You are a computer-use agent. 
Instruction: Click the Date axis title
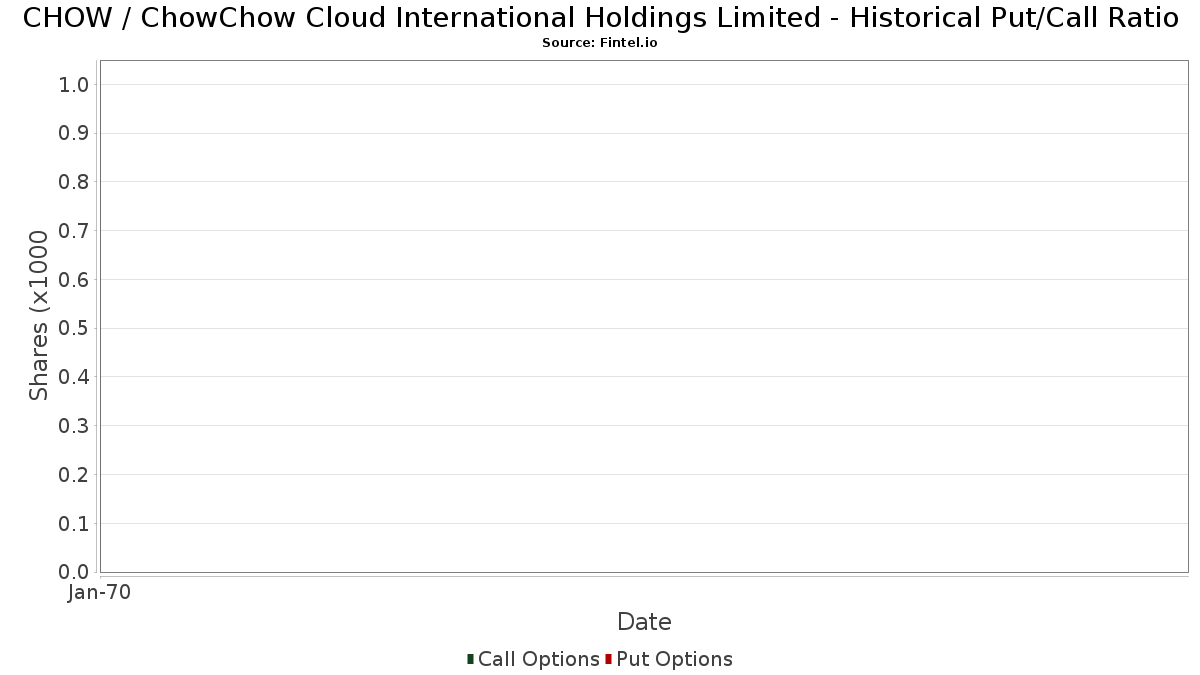pyautogui.click(x=644, y=622)
